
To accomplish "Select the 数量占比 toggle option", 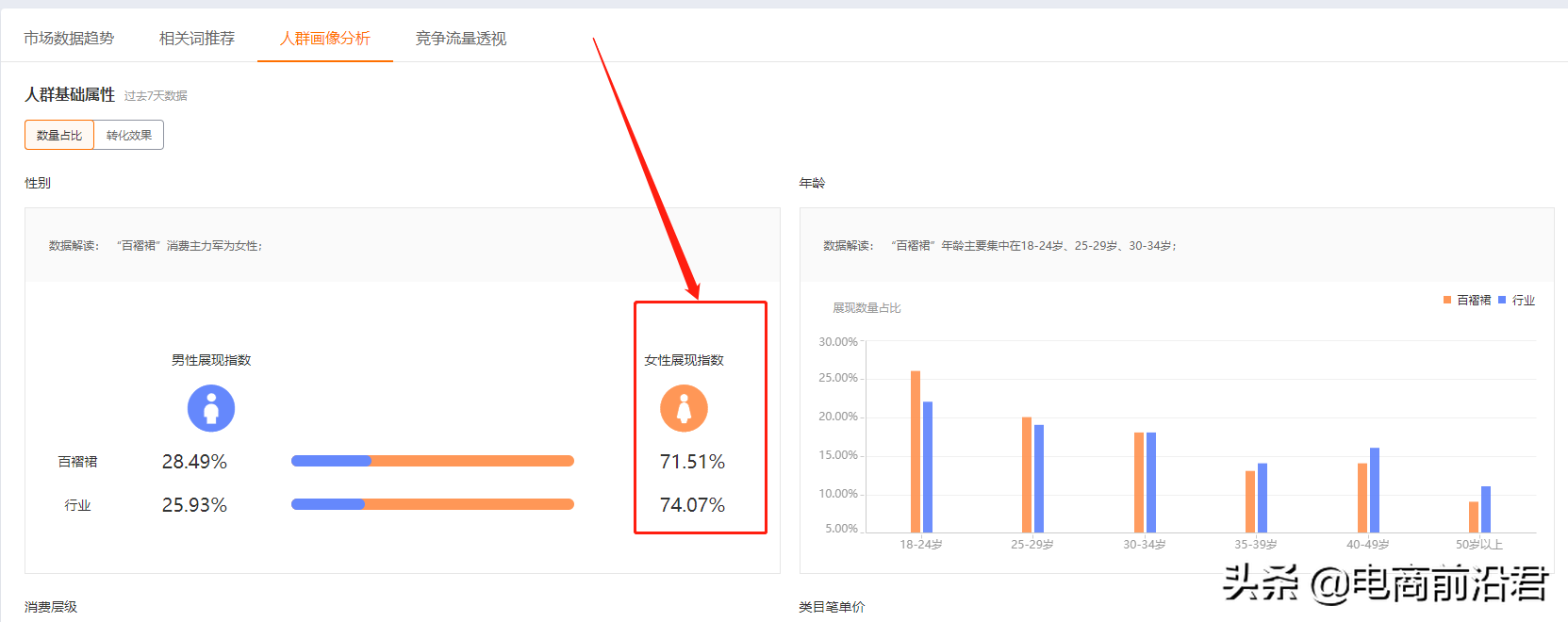I will pyautogui.click(x=59, y=135).
